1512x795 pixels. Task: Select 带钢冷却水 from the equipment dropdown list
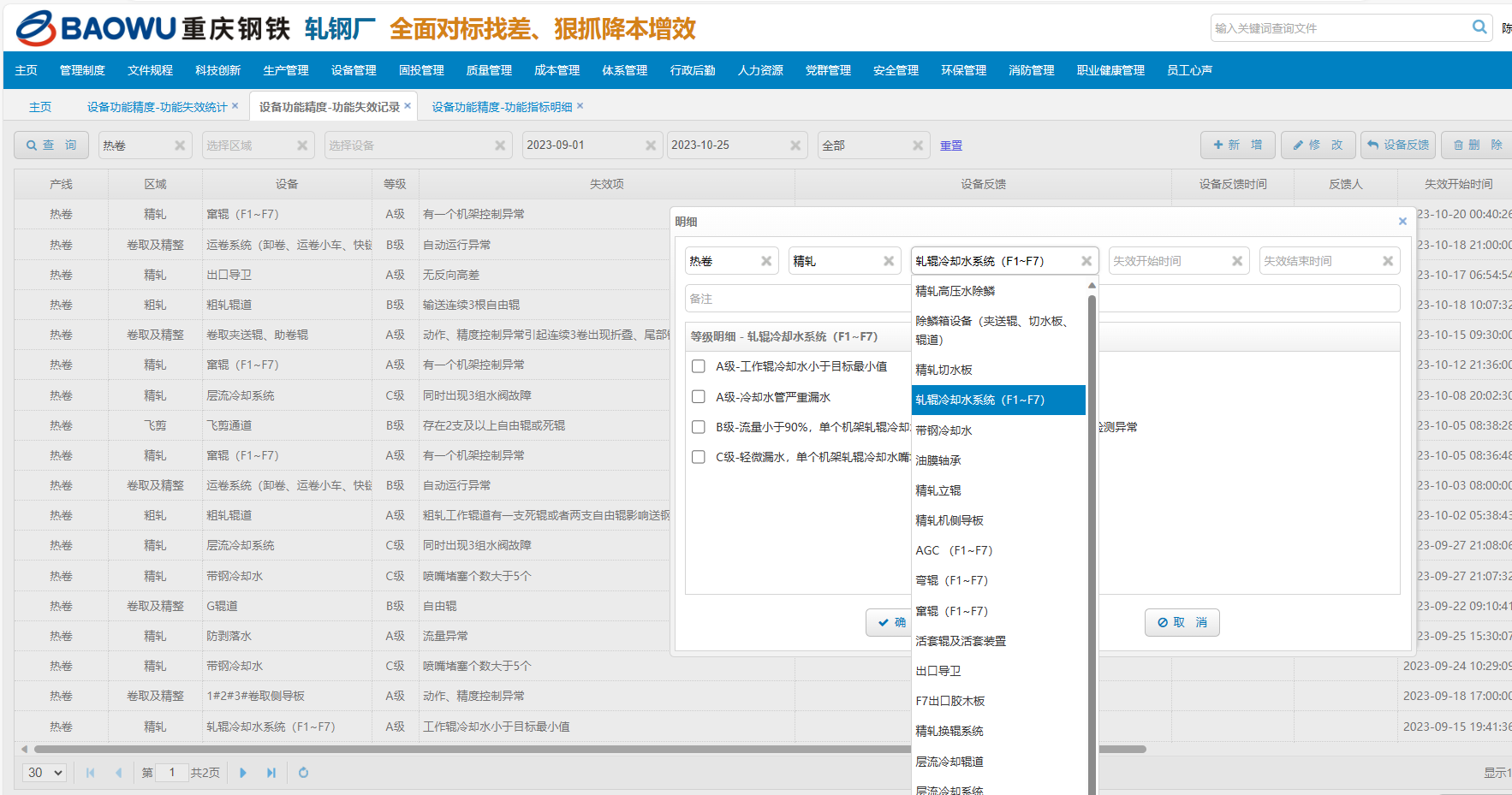944,430
